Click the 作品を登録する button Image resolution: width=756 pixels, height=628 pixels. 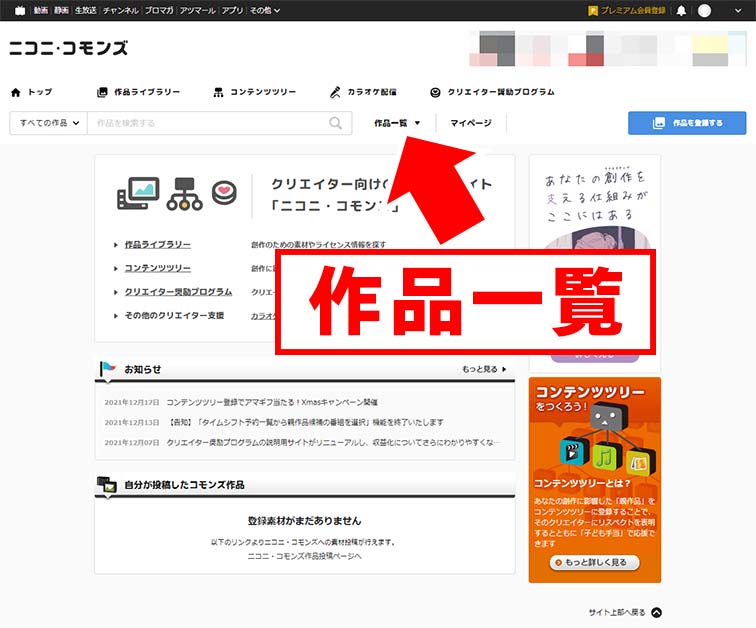pos(687,123)
